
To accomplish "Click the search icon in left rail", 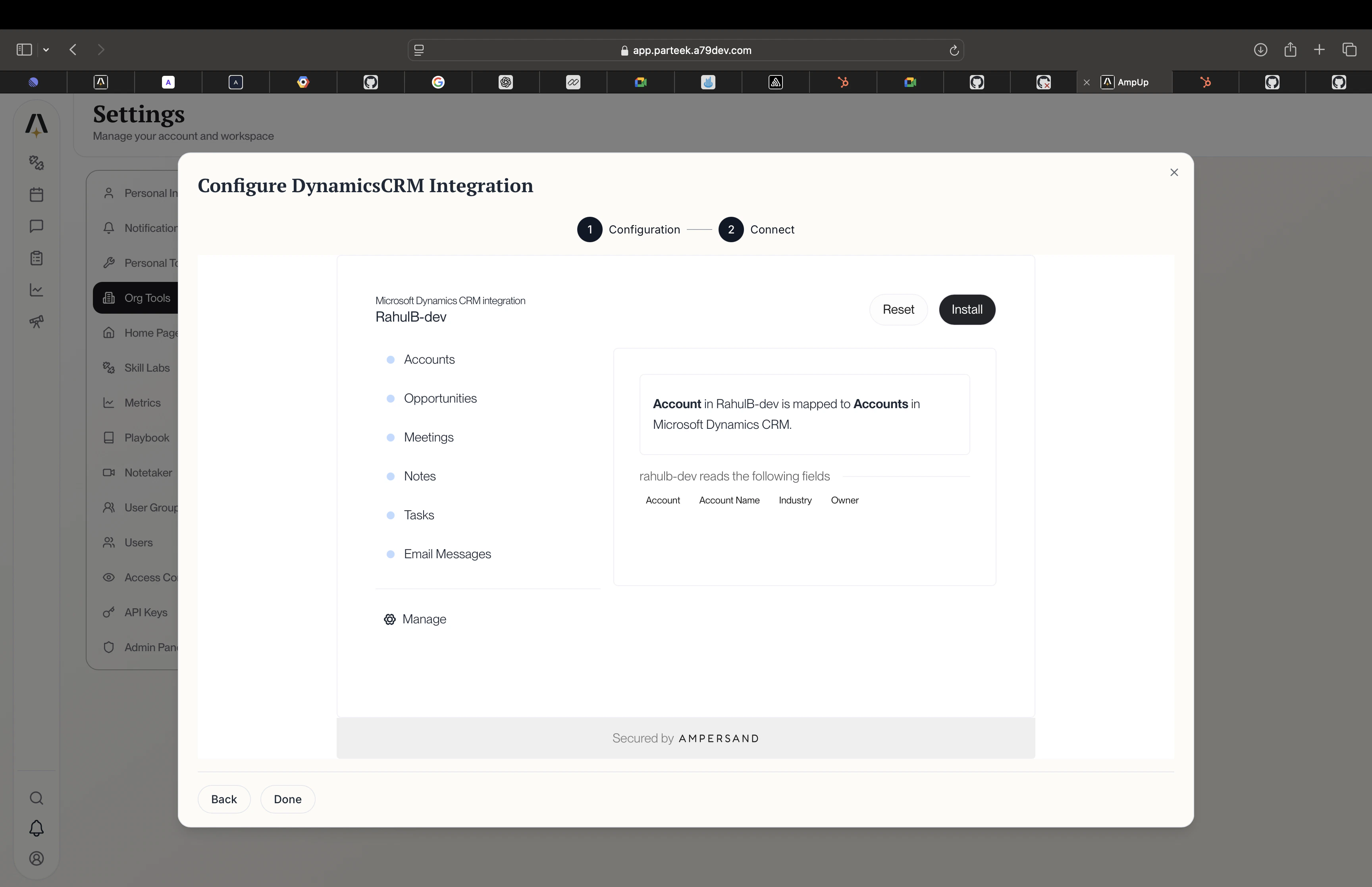I will [x=36, y=798].
